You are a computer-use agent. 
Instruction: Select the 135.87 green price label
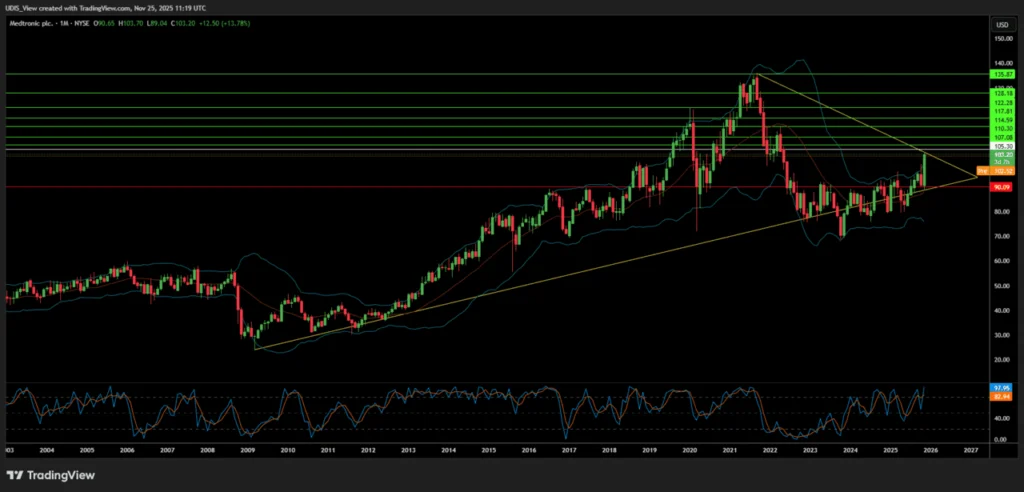(x=1002, y=74)
